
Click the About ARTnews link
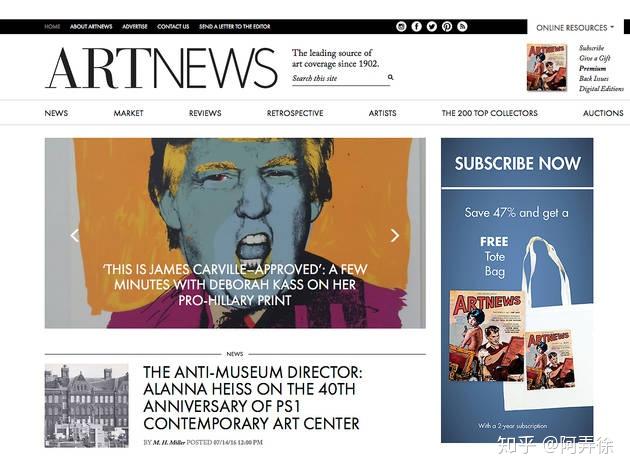pyautogui.click(x=91, y=27)
